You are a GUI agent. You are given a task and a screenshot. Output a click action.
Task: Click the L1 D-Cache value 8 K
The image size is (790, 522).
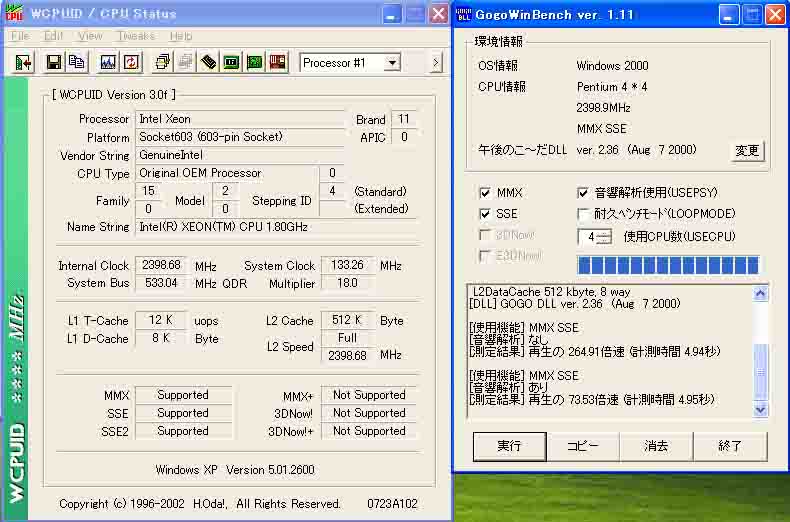161,338
